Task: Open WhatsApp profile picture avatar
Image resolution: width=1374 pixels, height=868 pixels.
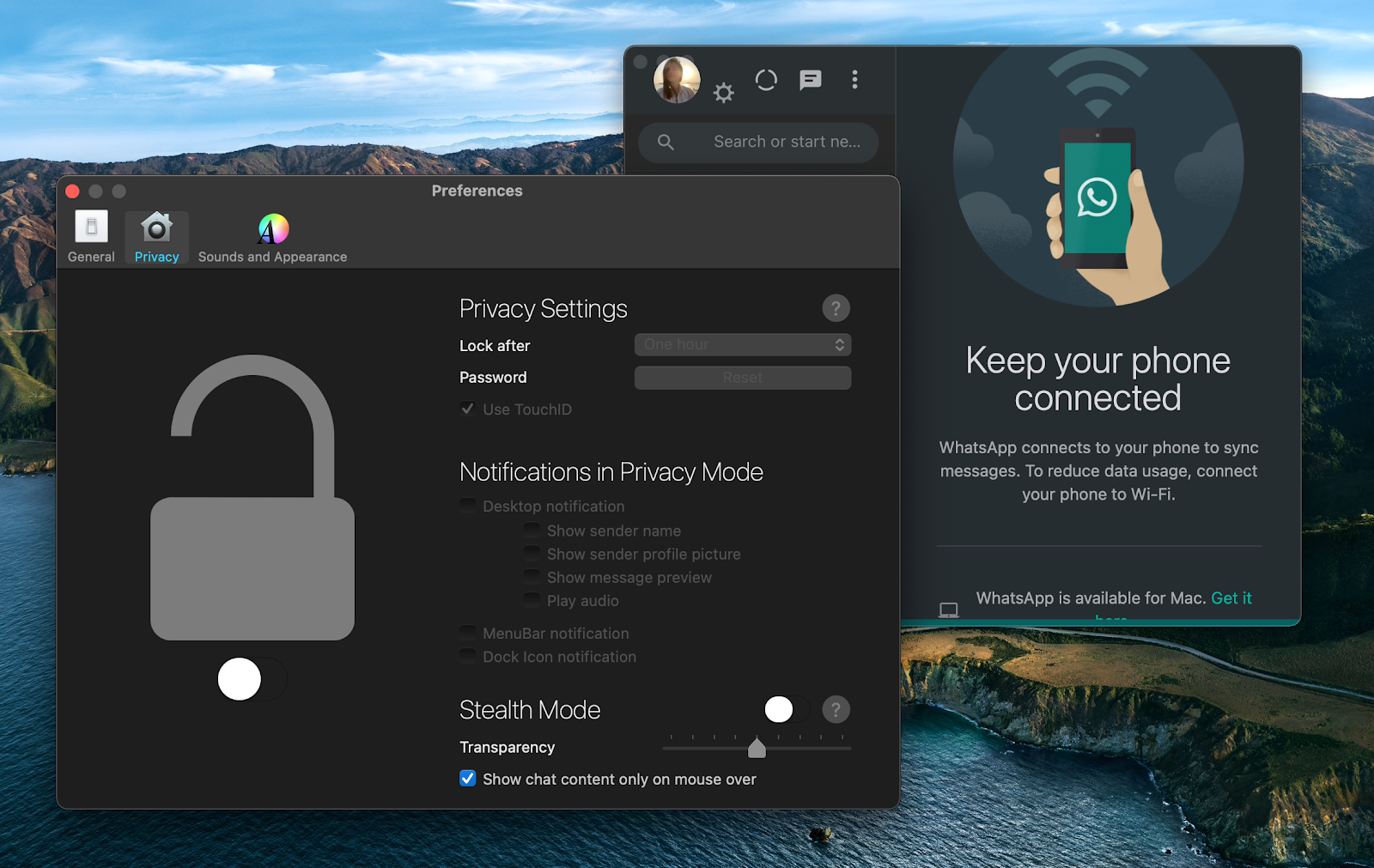Action: (677, 80)
